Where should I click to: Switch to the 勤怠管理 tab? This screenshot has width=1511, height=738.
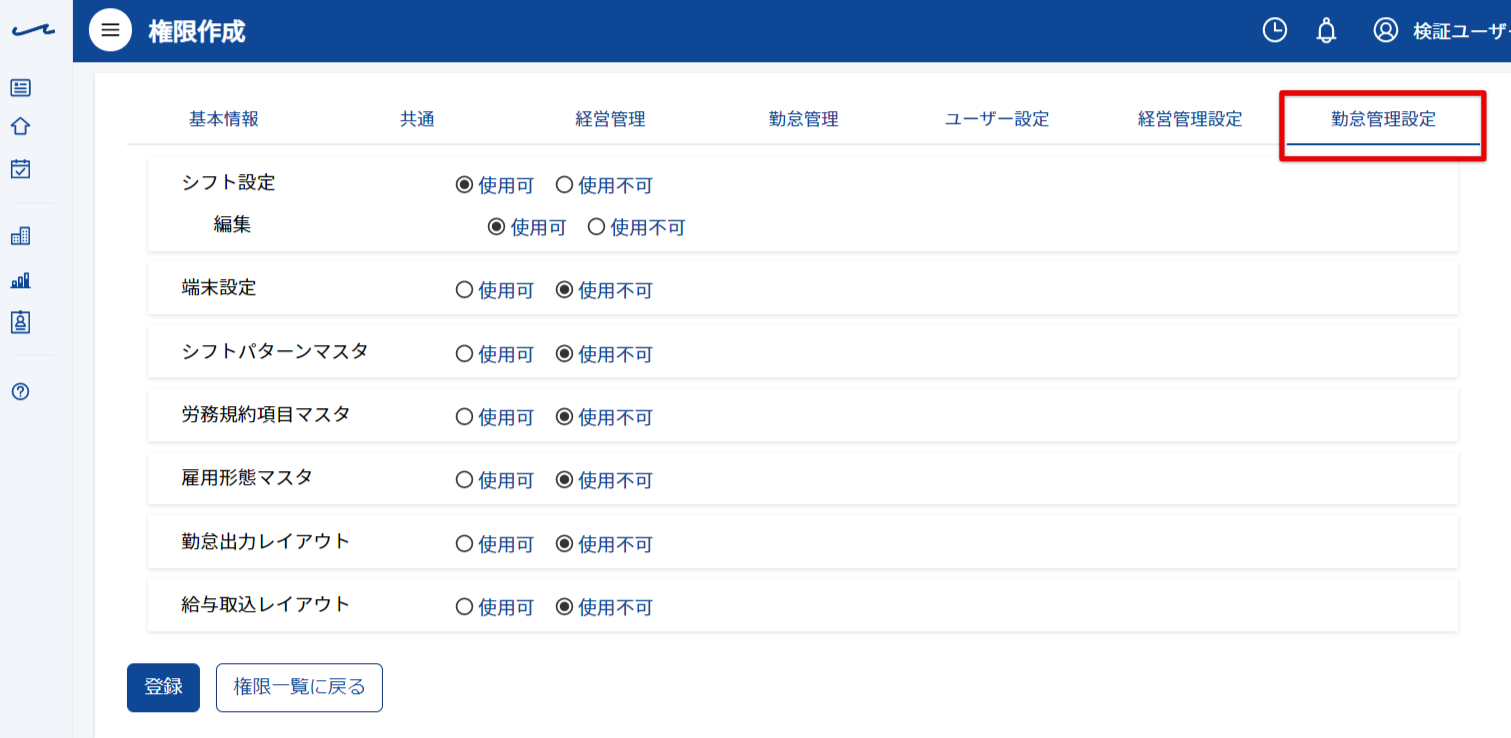coord(803,119)
